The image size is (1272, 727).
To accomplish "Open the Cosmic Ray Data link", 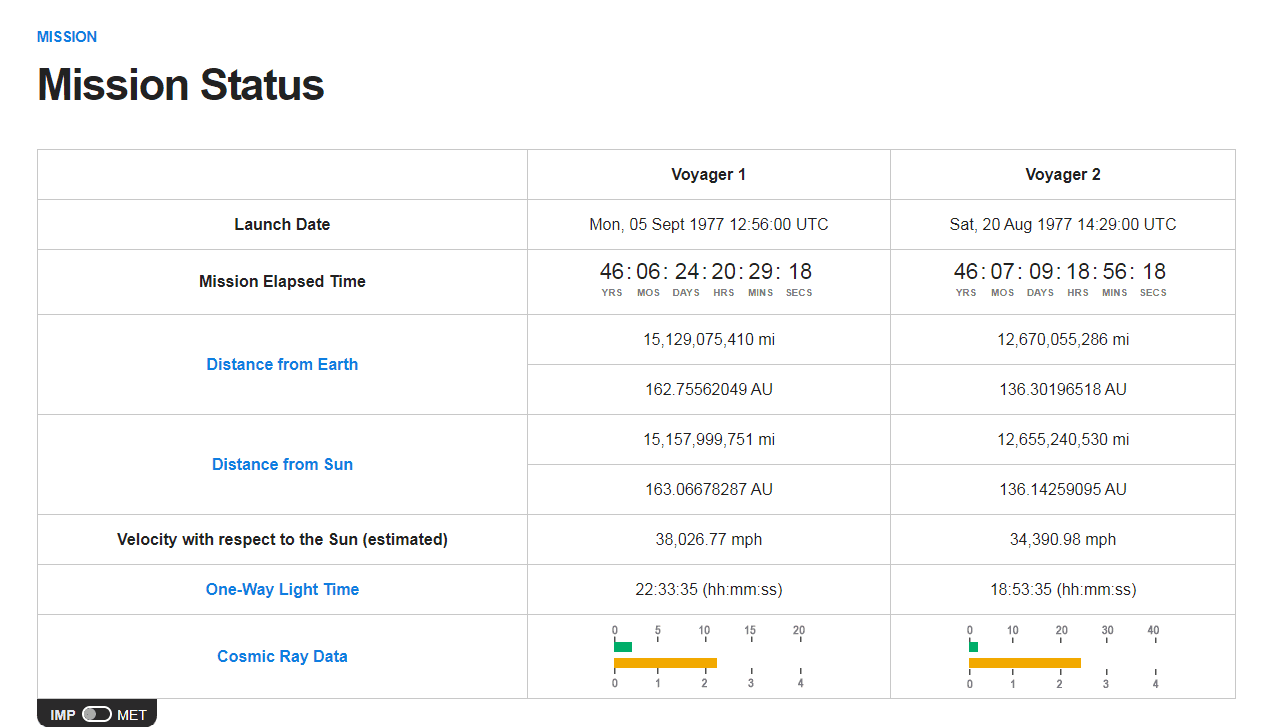I will coord(282,656).
